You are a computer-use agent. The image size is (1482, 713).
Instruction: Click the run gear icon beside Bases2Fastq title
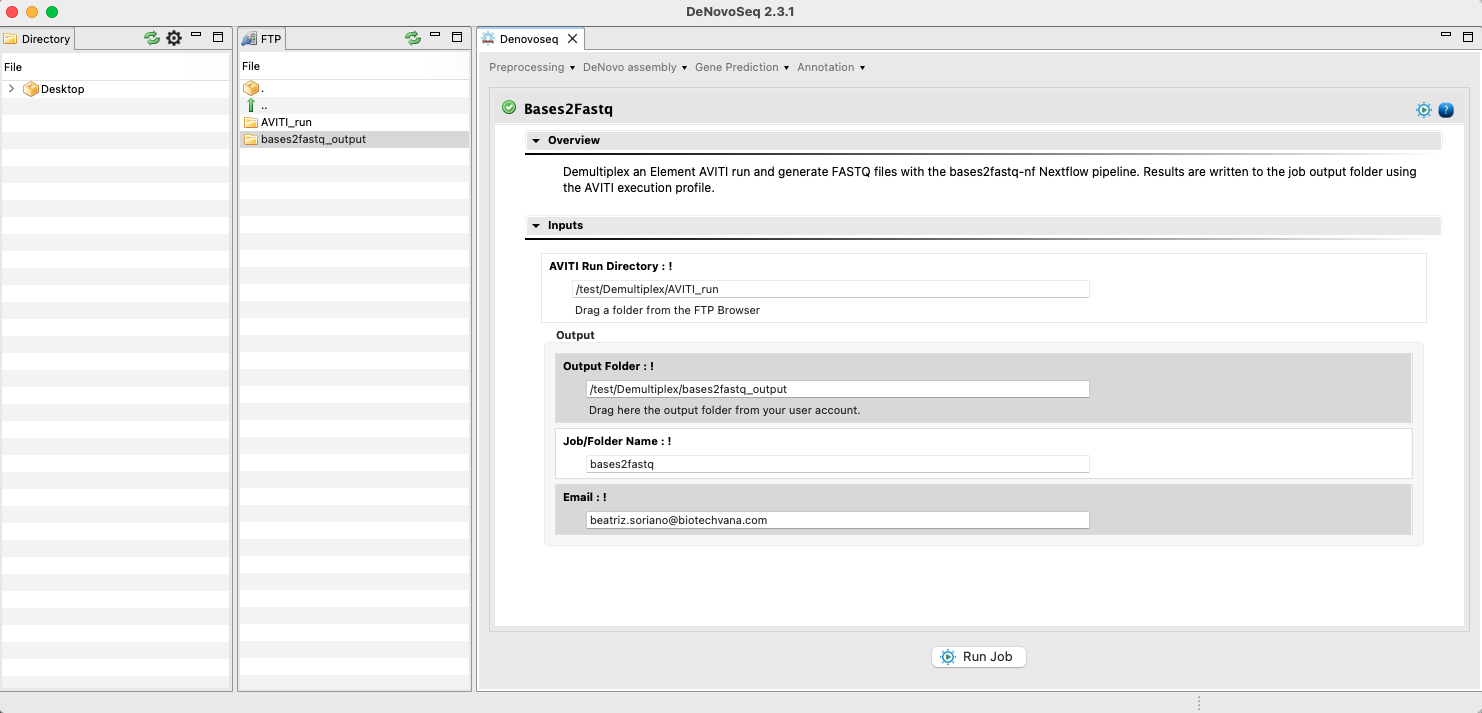coord(1424,110)
